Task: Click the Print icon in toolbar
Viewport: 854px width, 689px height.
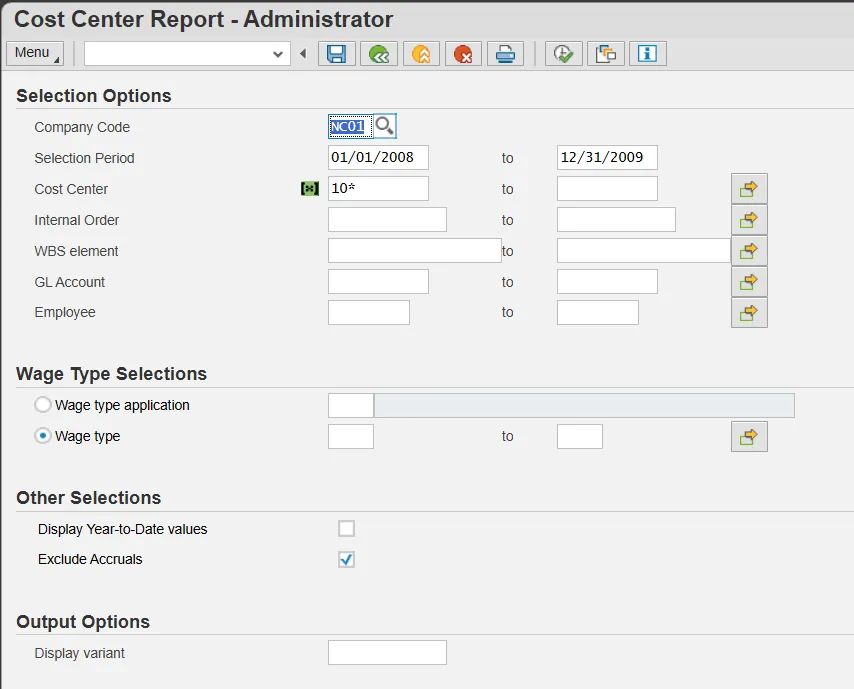Action: coord(505,54)
